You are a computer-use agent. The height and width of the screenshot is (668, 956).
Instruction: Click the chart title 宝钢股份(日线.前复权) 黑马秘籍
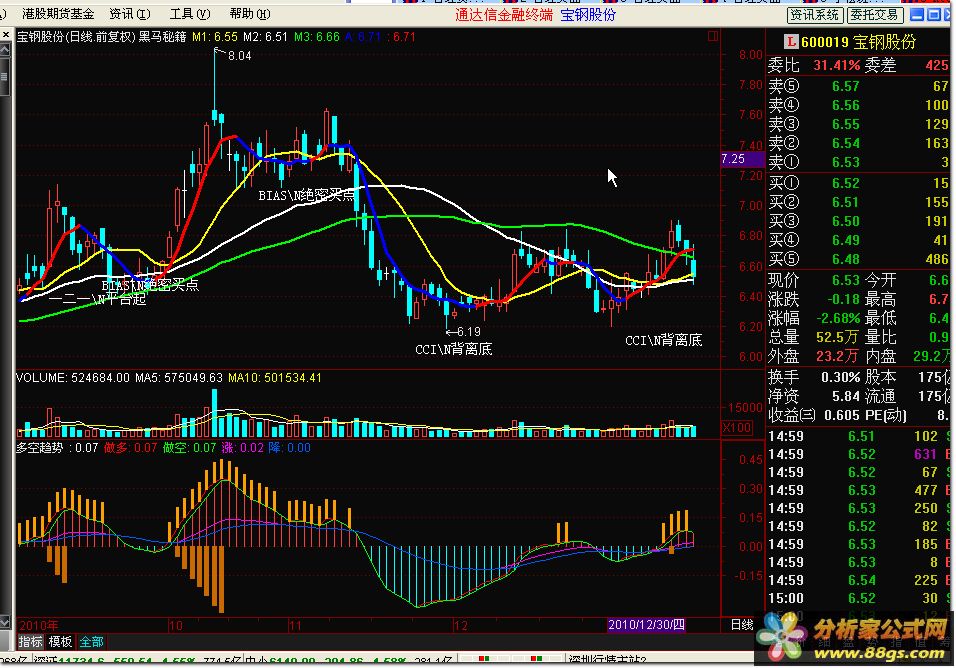pos(101,37)
